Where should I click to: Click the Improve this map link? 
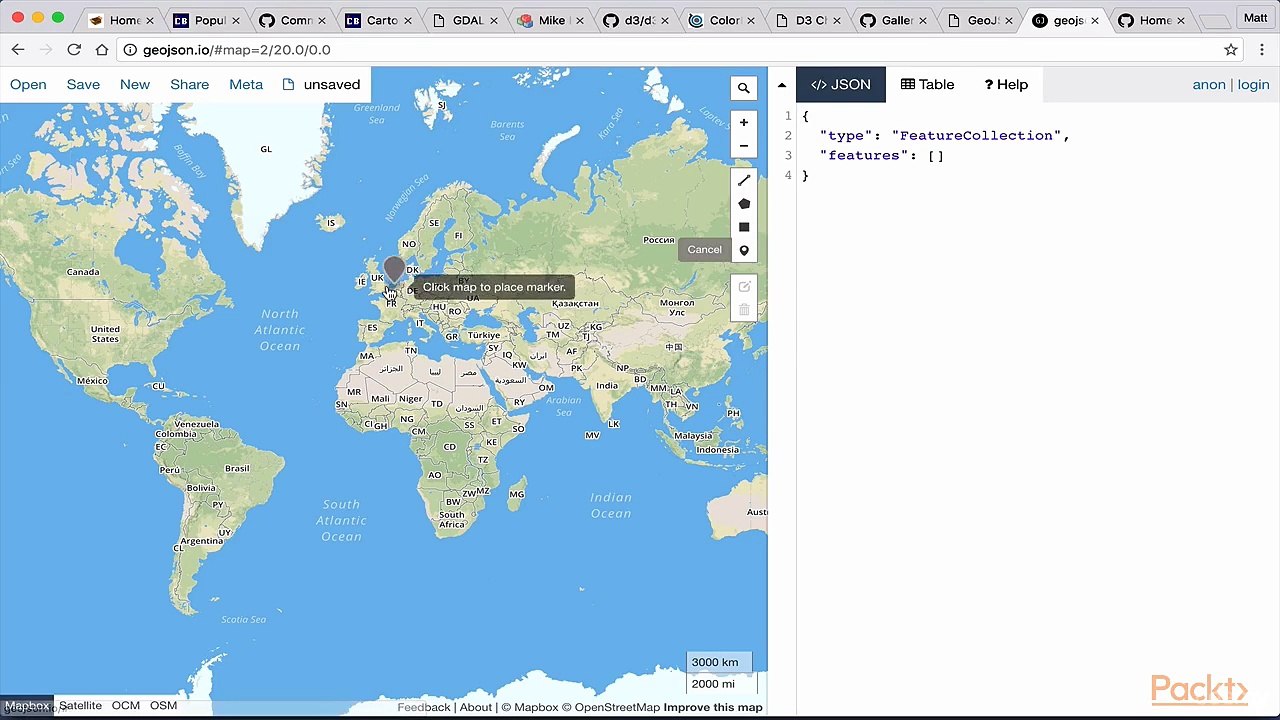[x=713, y=708]
